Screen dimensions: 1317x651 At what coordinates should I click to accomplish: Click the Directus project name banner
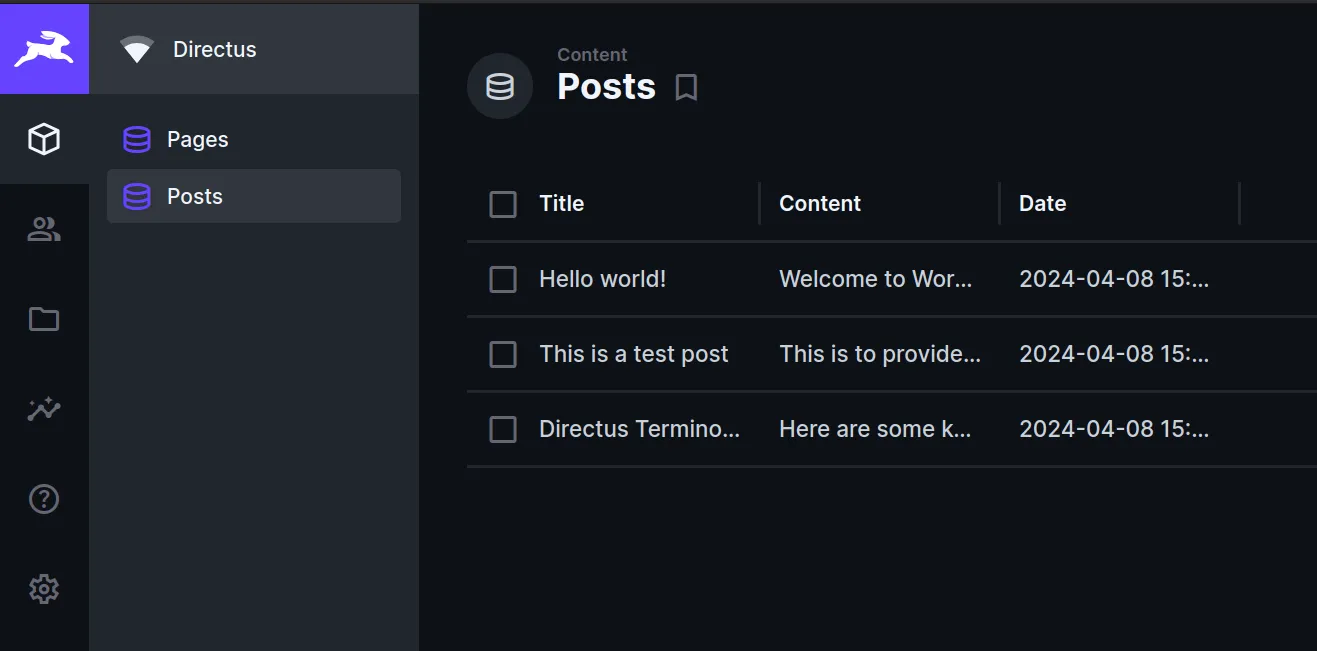pyautogui.click(x=217, y=48)
